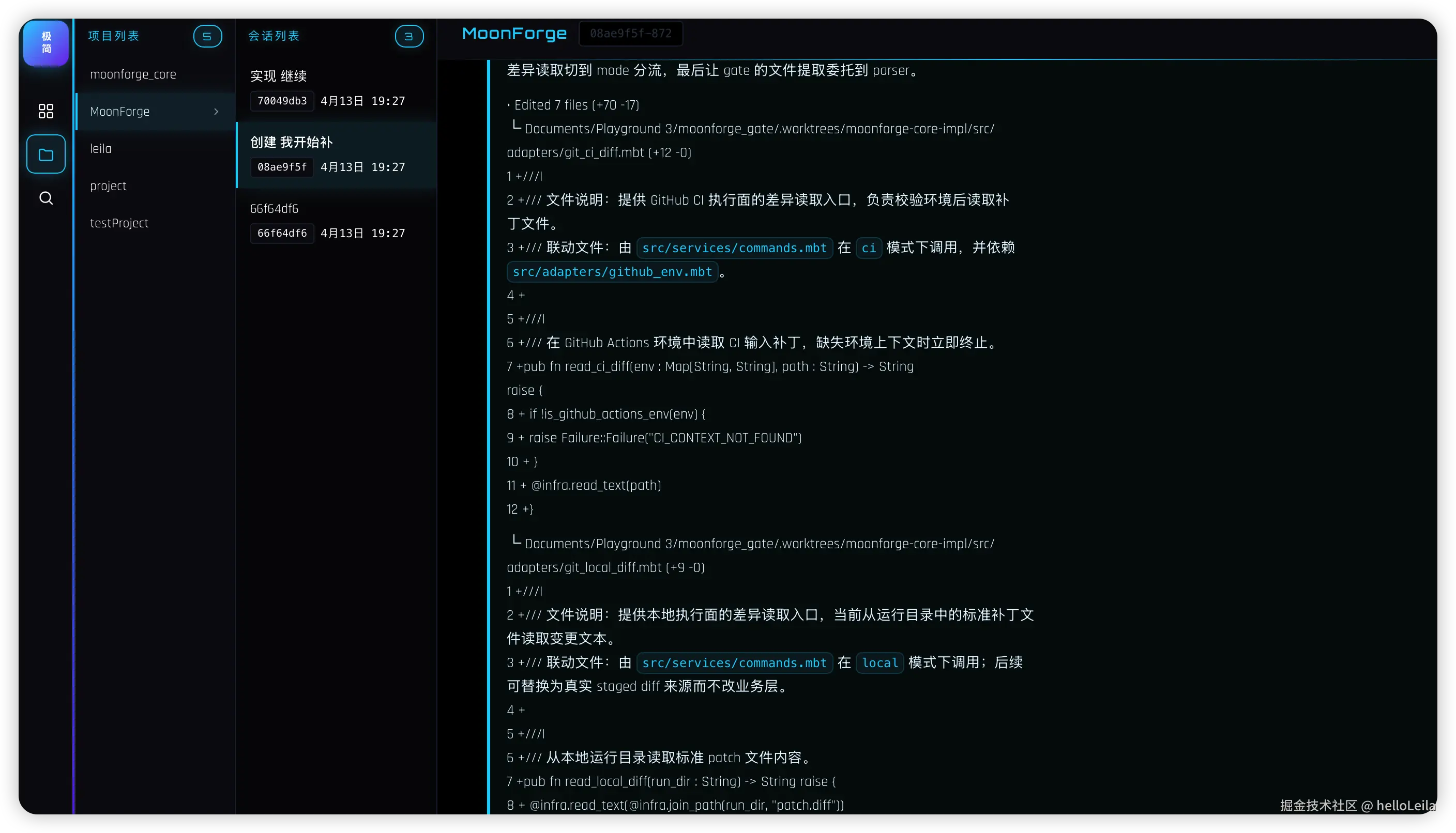Click the 会话列表 header
Screen dimensions: 1456x833
[274, 36]
